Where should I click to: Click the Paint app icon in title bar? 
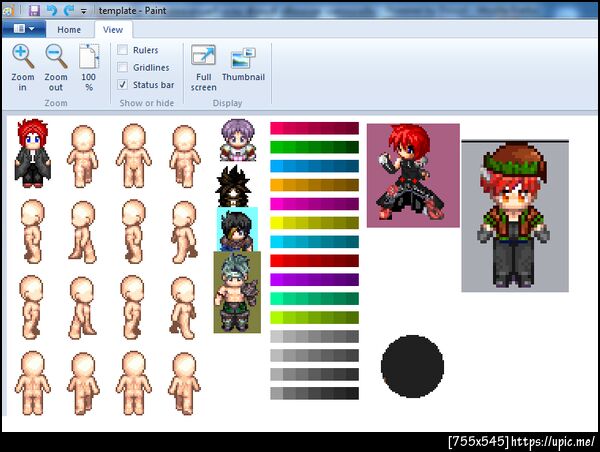pyautogui.click(x=8, y=10)
